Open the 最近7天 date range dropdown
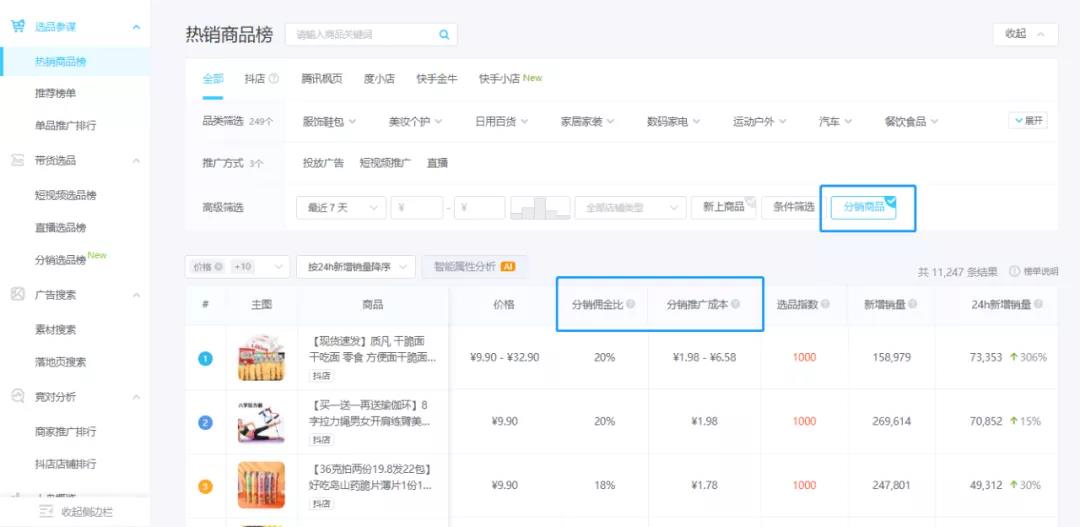1080x527 pixels. (341, 207)
